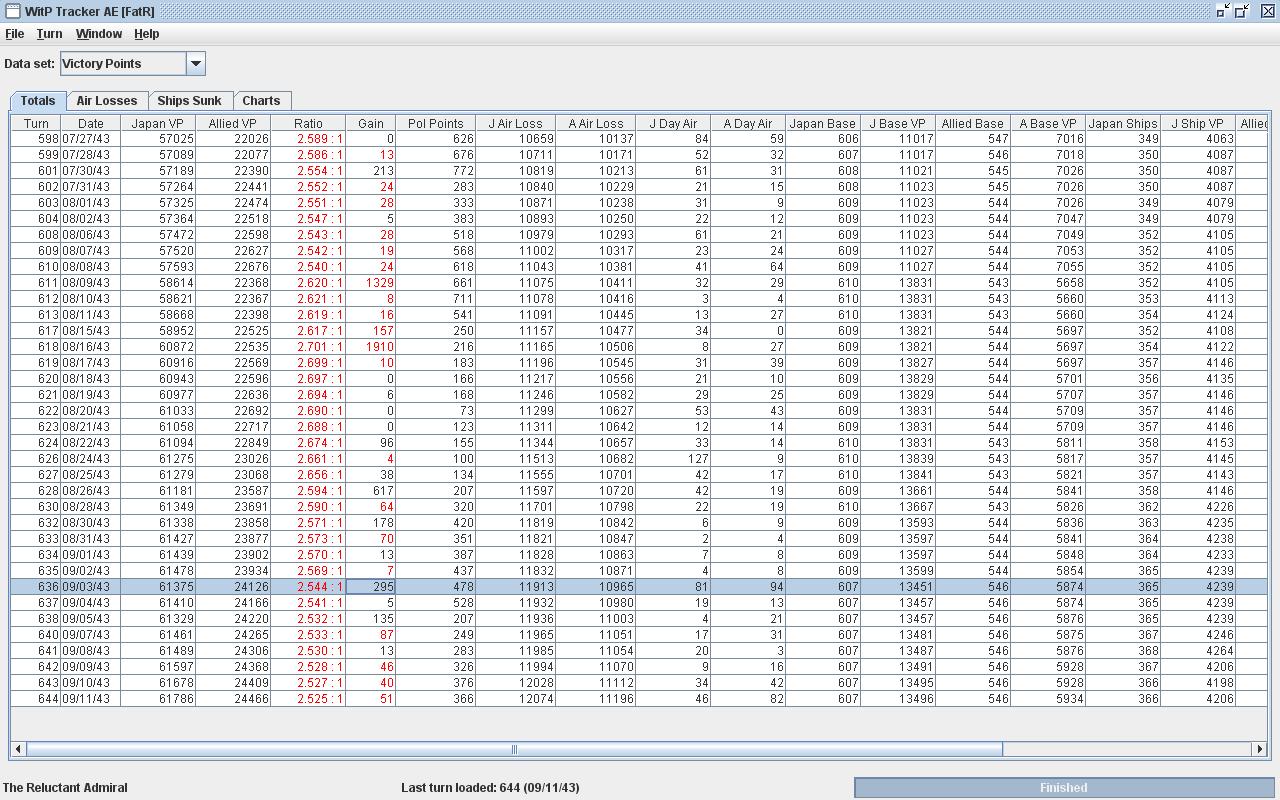Sort by the Allied VP column header
This screenshot has height=800, width=1280.
pyautogui.click(x=232, y=124)
